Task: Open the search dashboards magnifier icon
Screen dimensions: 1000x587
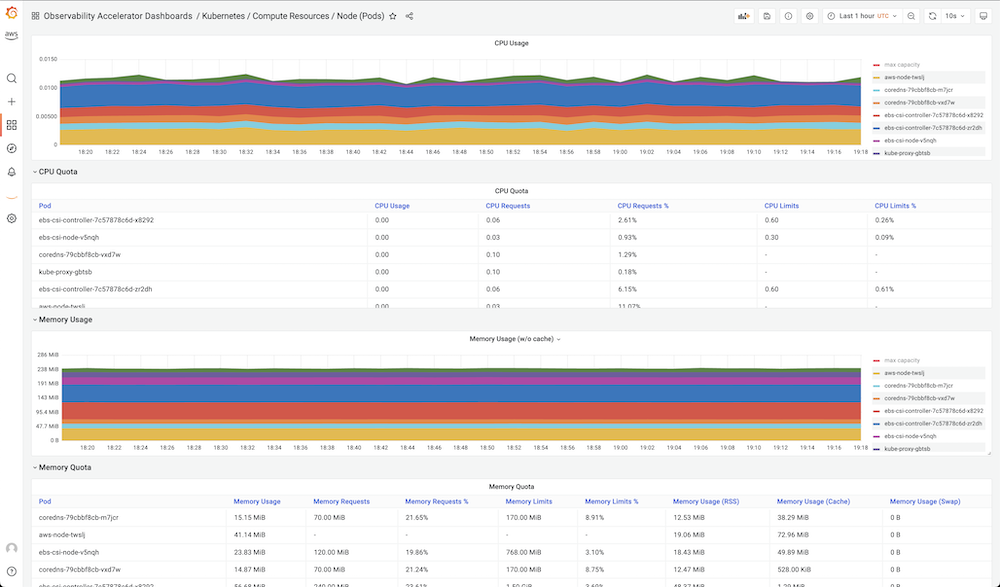Action: (x=11, y=78)
